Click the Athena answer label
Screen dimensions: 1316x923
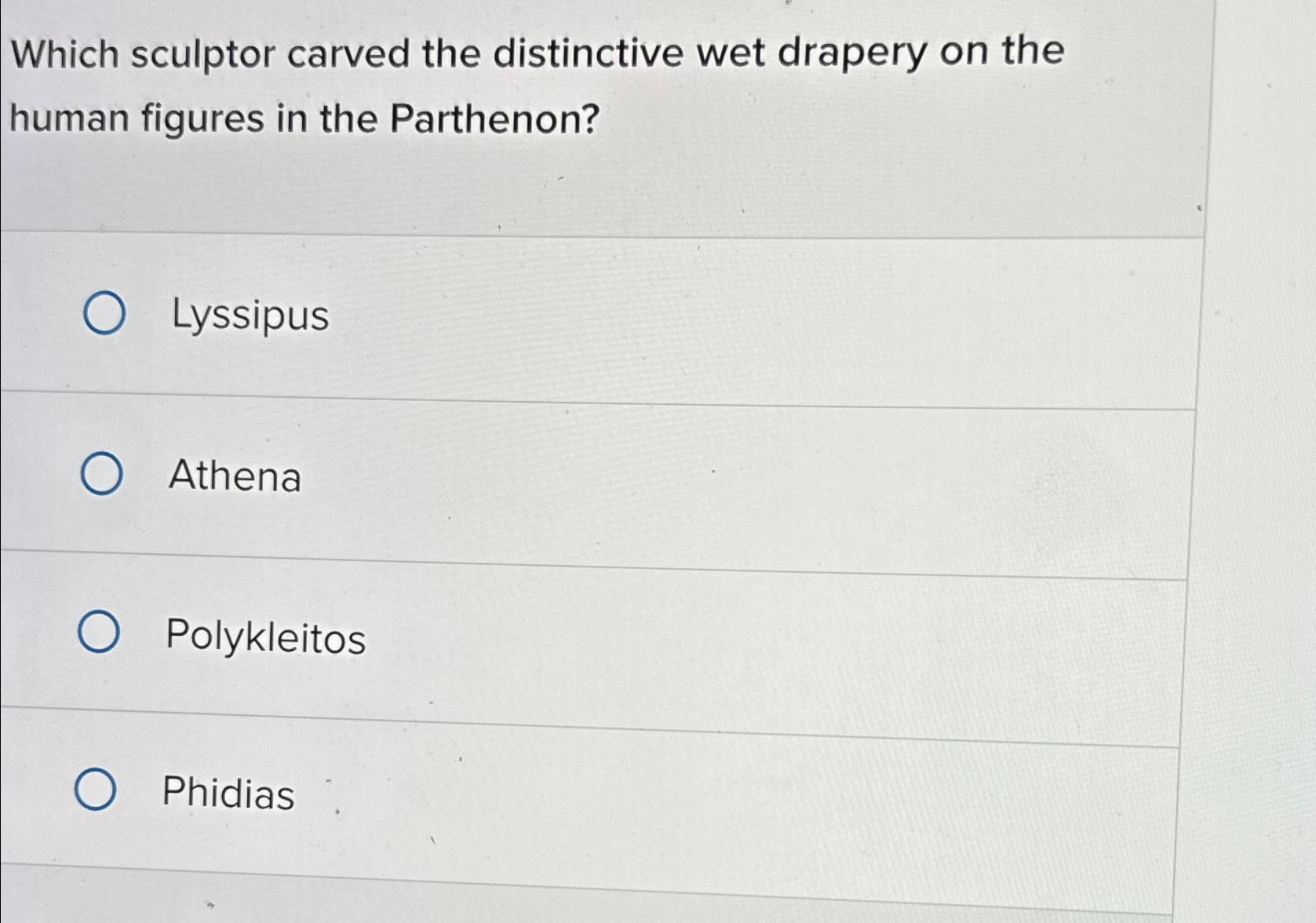(x=233, y=476)
